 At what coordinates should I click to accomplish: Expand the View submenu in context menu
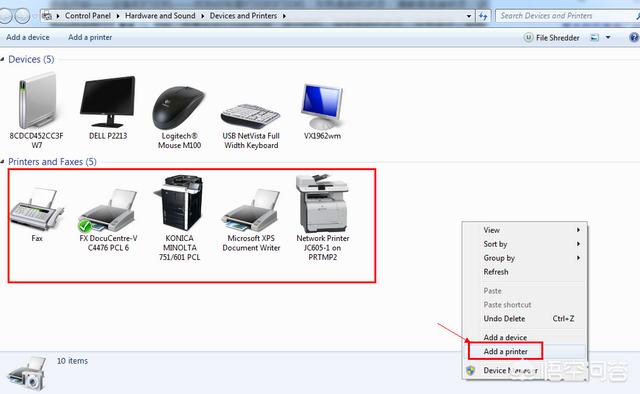524,230
